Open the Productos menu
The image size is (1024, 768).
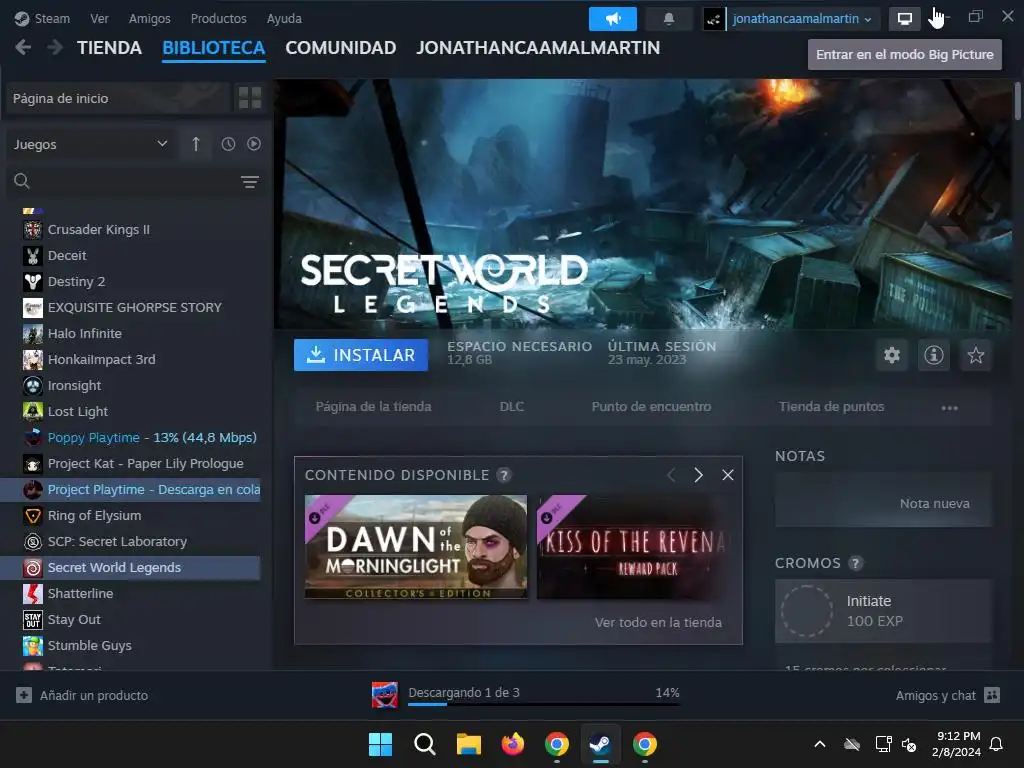click(x=219, y=18)
